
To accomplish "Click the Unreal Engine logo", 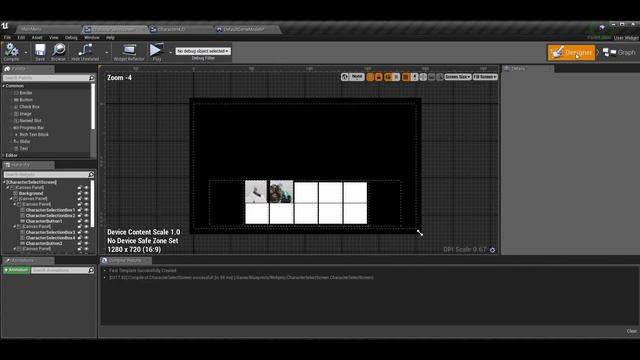I will click(5, 26).
